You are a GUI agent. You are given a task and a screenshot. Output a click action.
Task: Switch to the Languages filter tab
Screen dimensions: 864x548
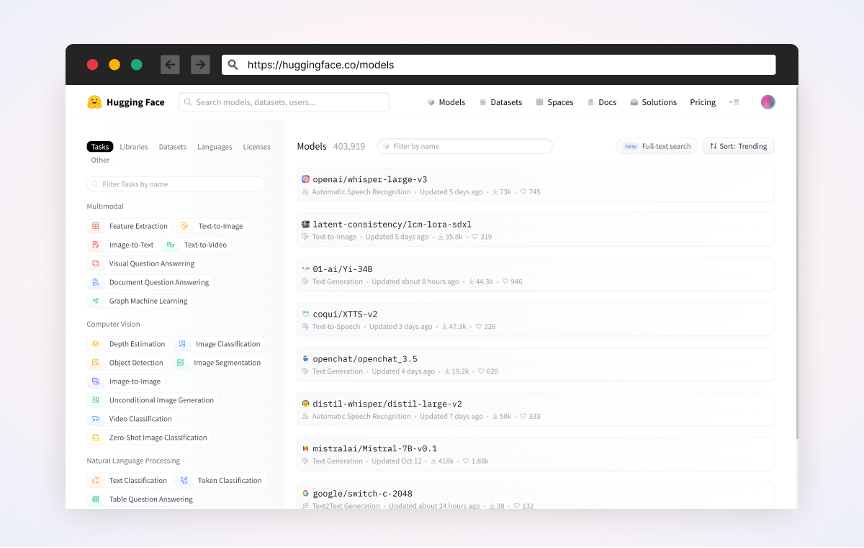(x=214, y=147)
